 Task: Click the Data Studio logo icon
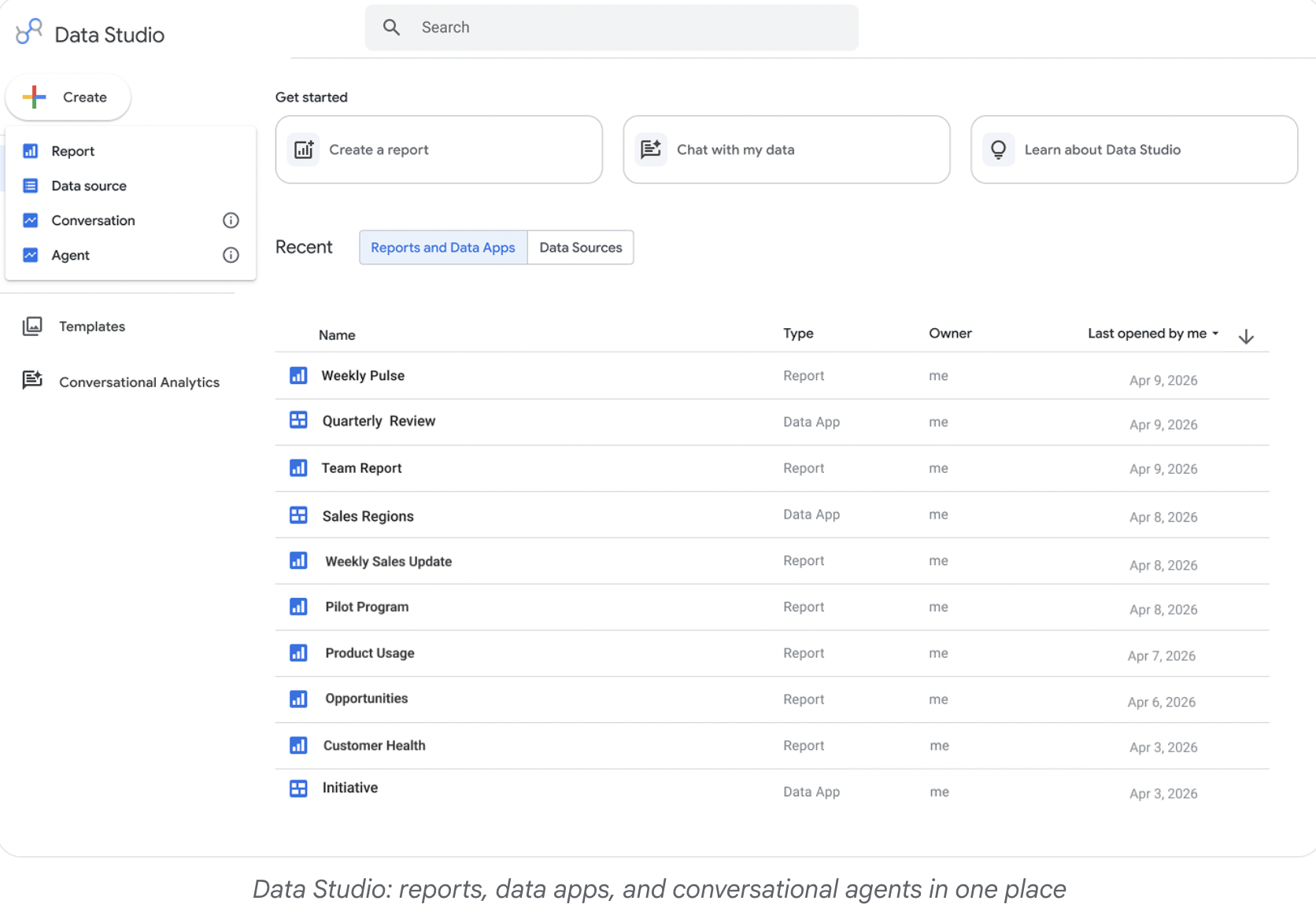(29, 31)
